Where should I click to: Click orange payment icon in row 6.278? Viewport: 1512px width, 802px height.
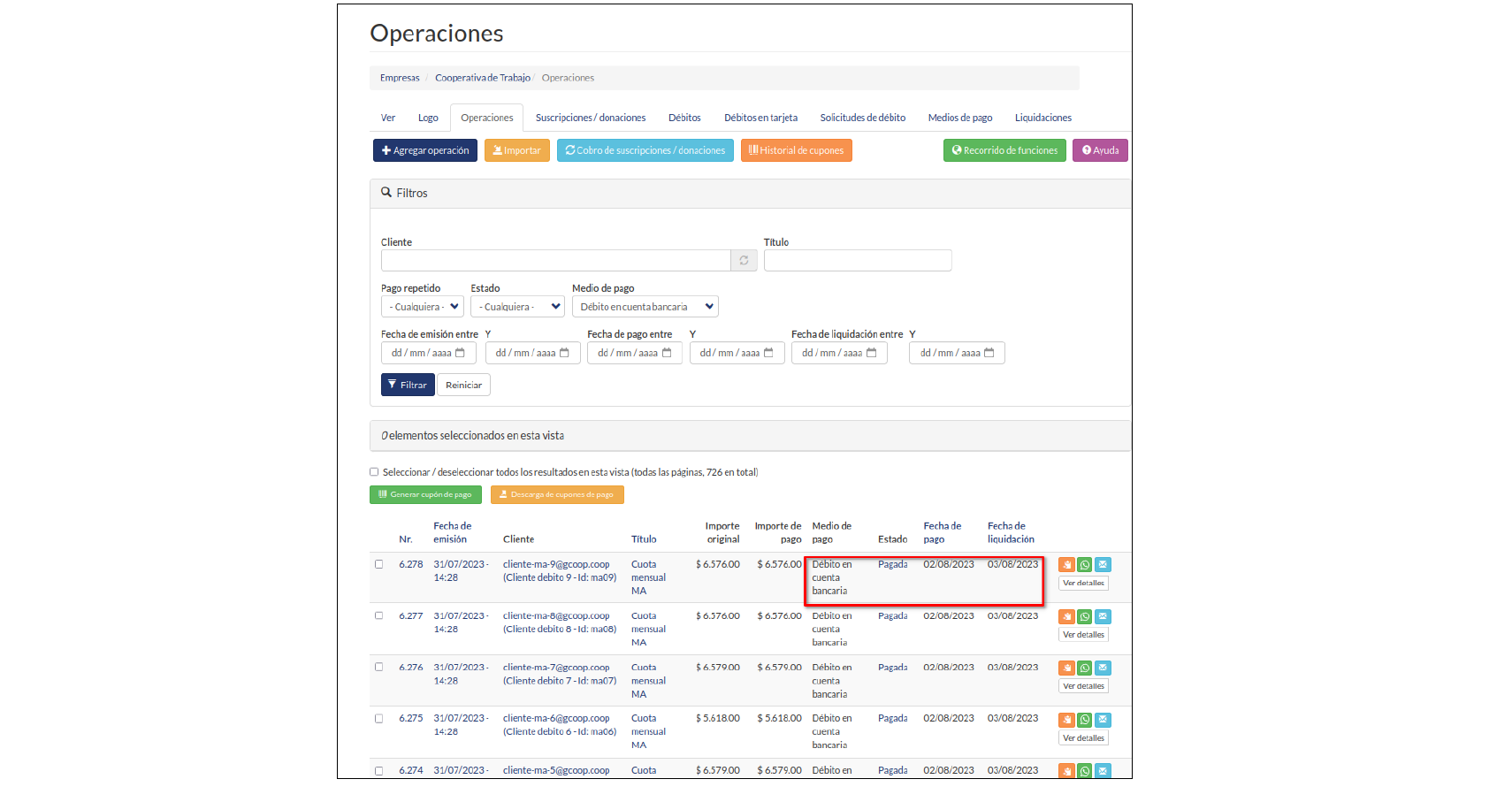coord(1066,565)
